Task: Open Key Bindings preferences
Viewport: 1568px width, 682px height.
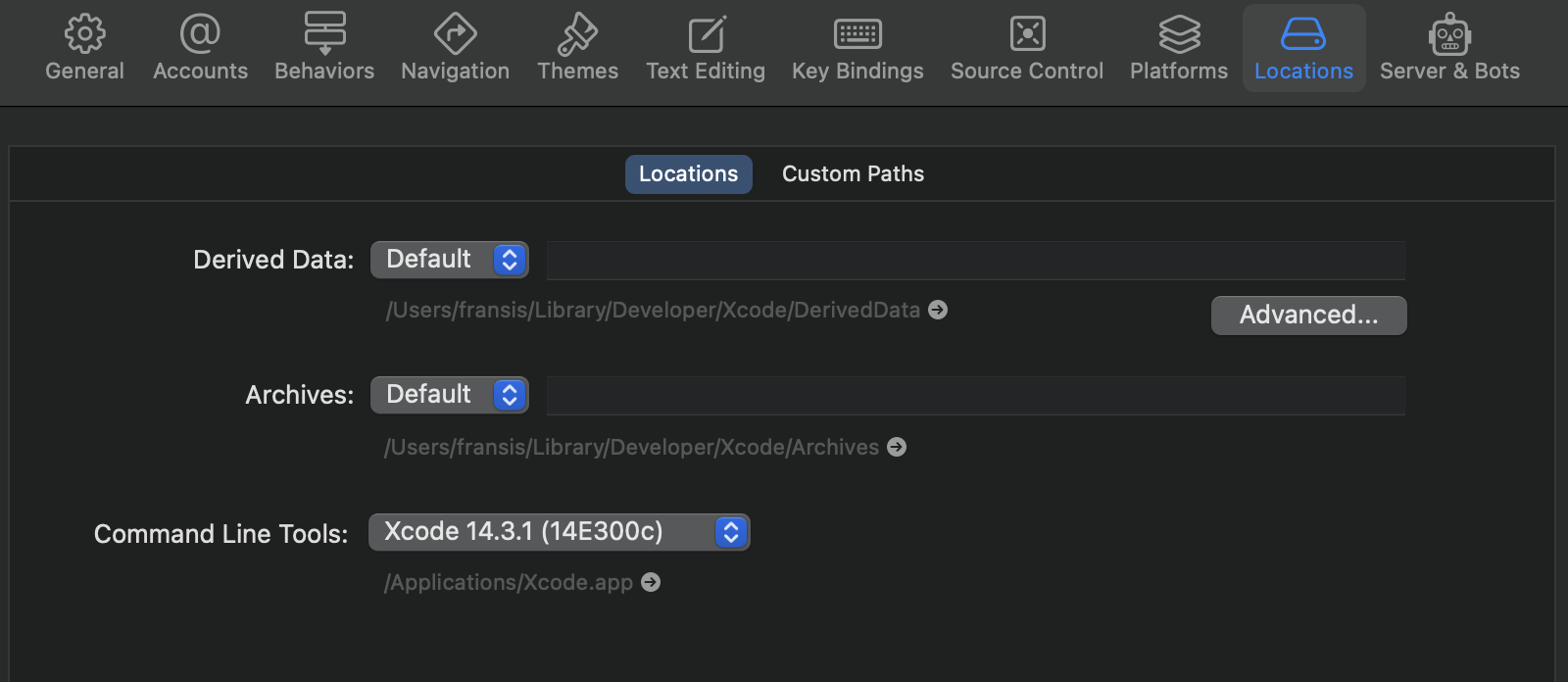Action: 857,48
